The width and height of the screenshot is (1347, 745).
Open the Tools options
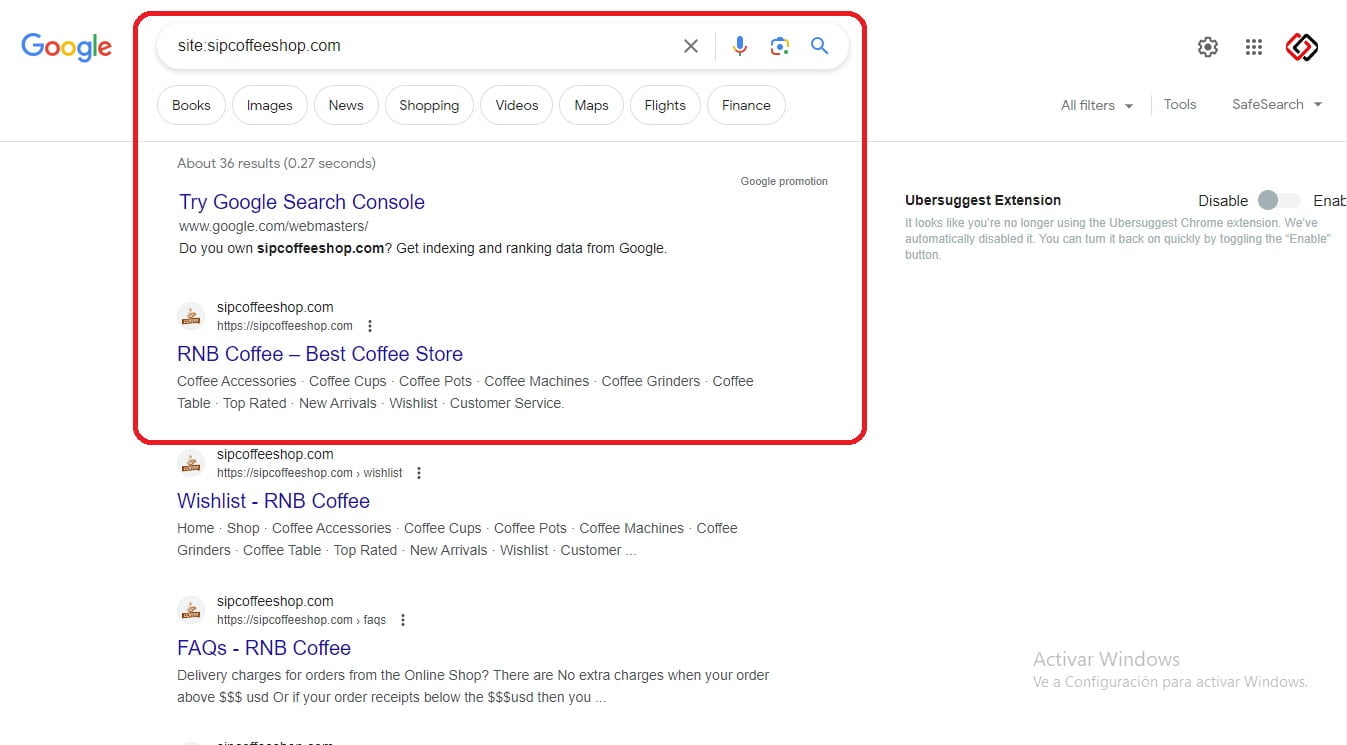click(1180, 104)
